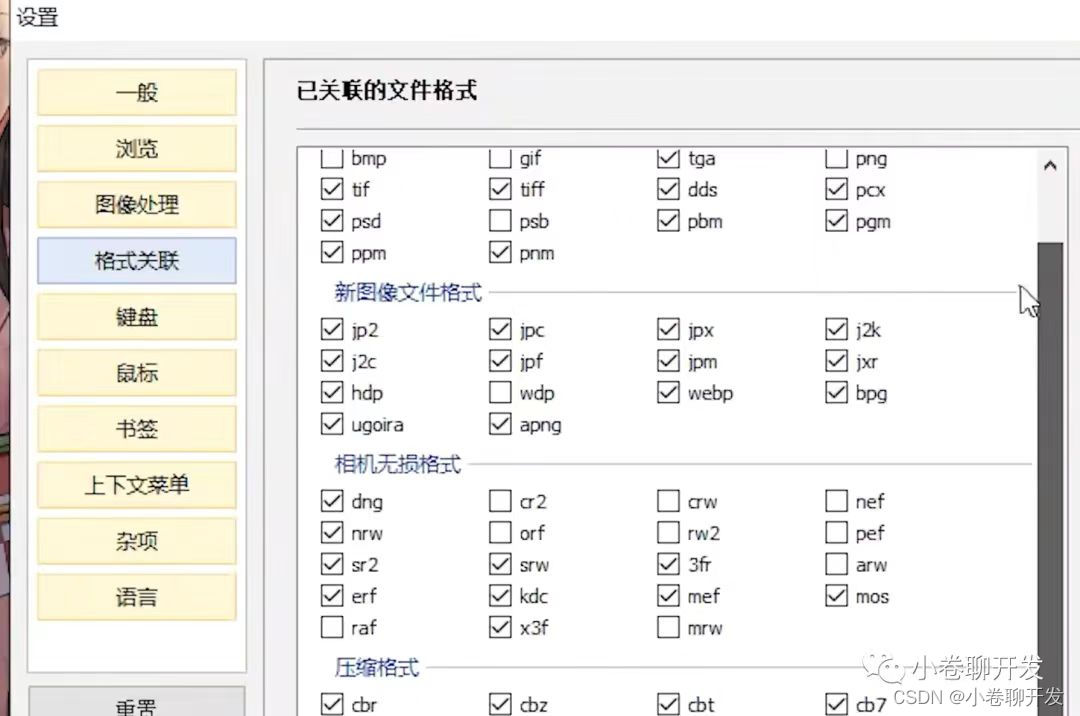Click the 重置 button

136,704
